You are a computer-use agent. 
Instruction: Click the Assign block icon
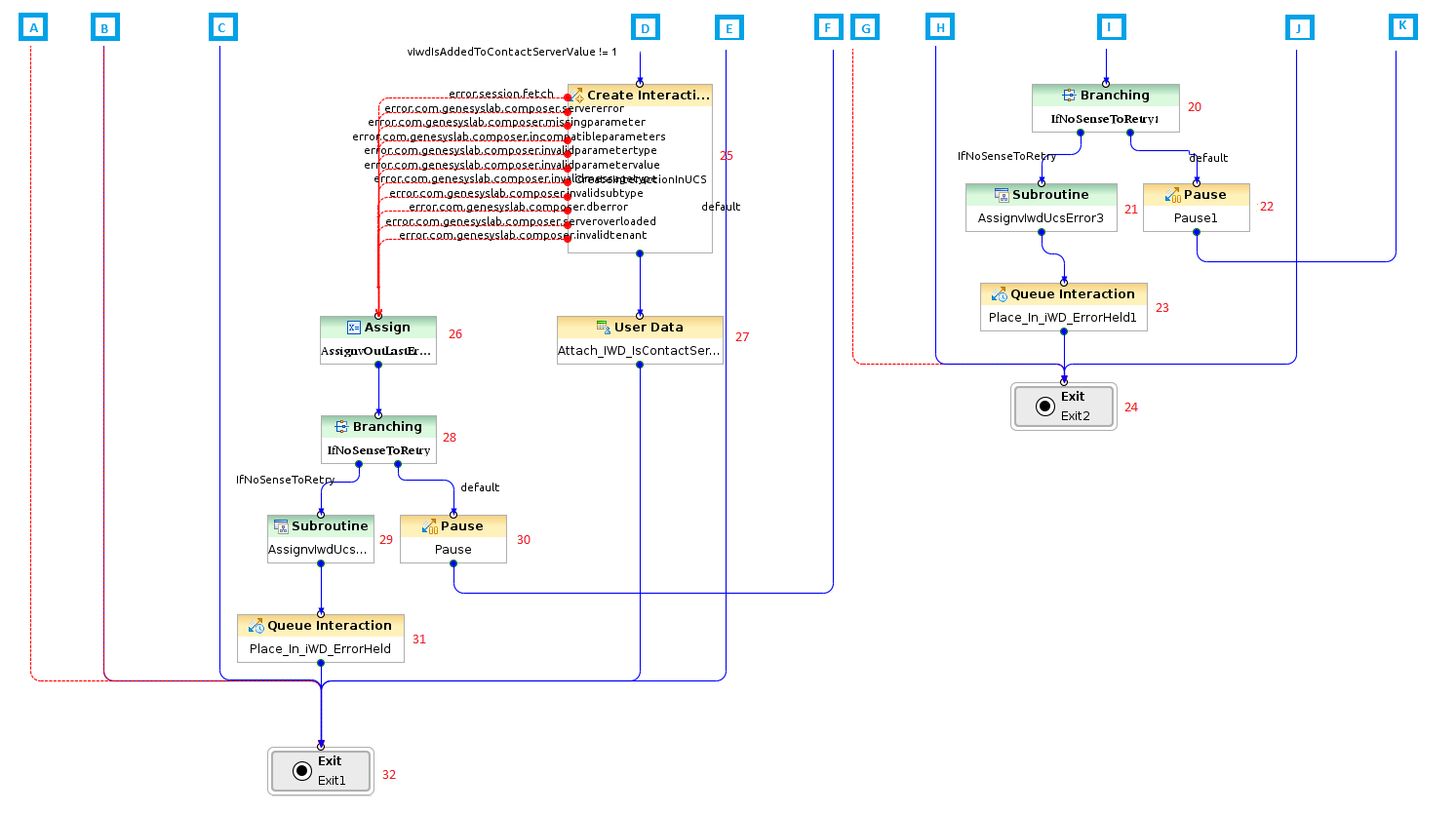(354, 328)
